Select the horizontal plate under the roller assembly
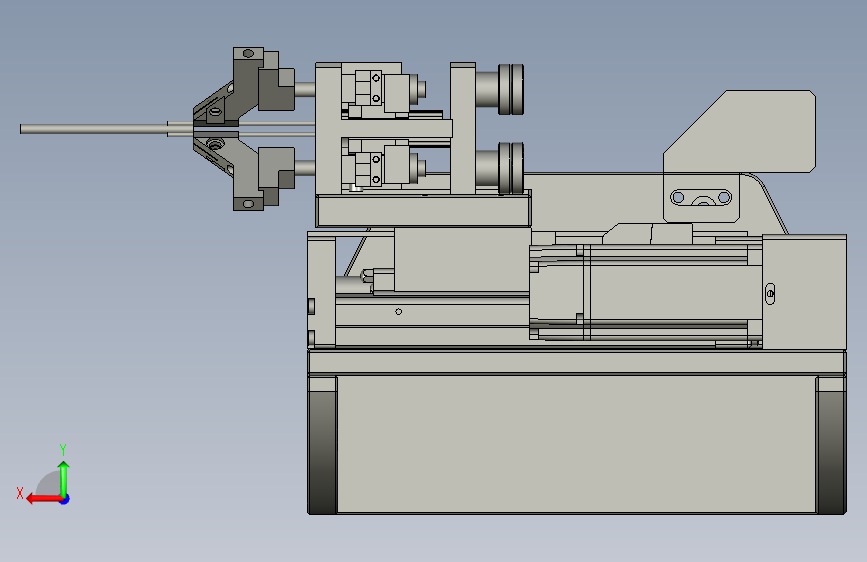The width and height of the screenshot is (867, 562). [424, 210]
